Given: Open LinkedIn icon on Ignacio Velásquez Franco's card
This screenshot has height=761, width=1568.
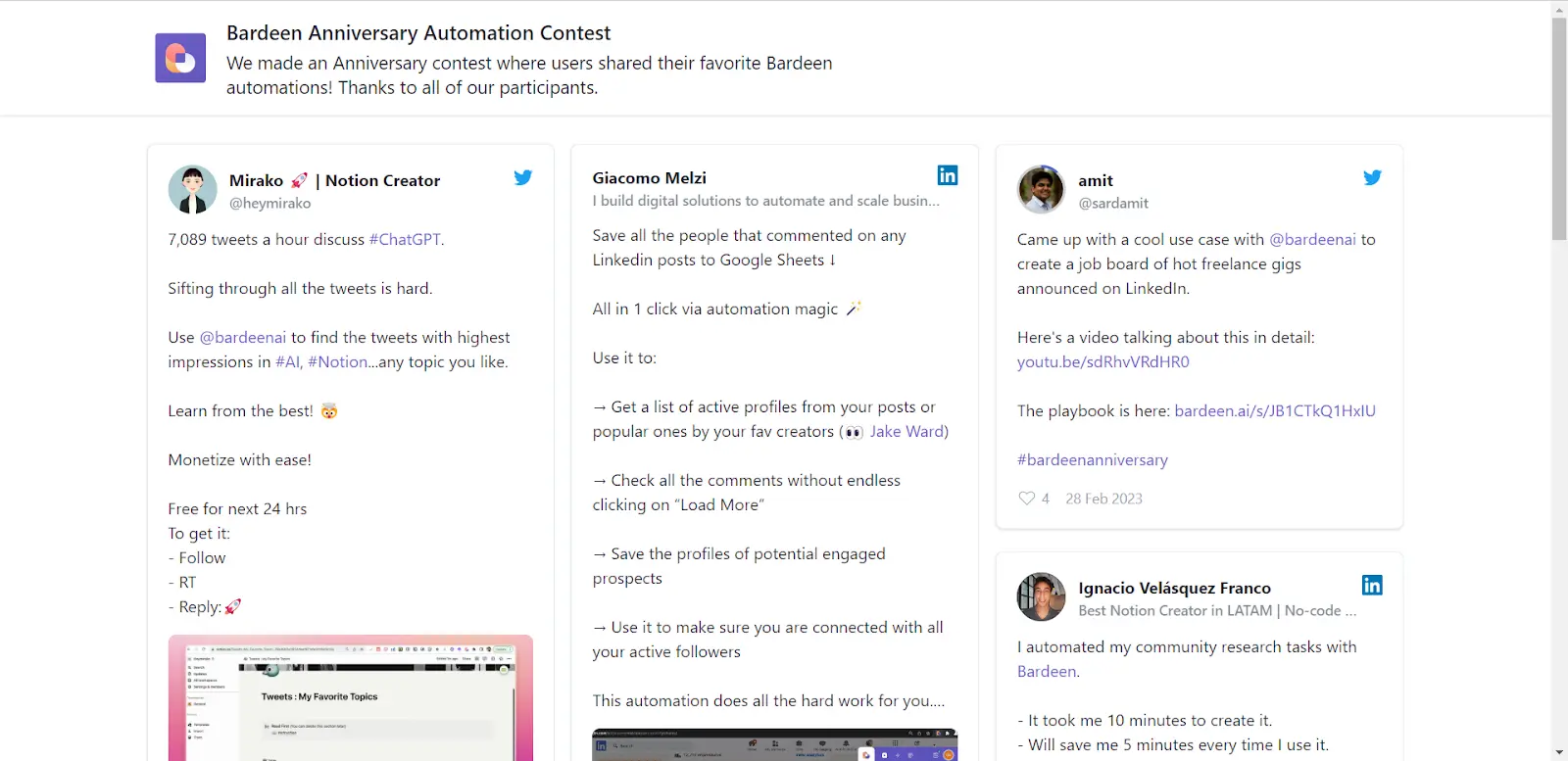Looking at the screenshot, I should 1372,585.
